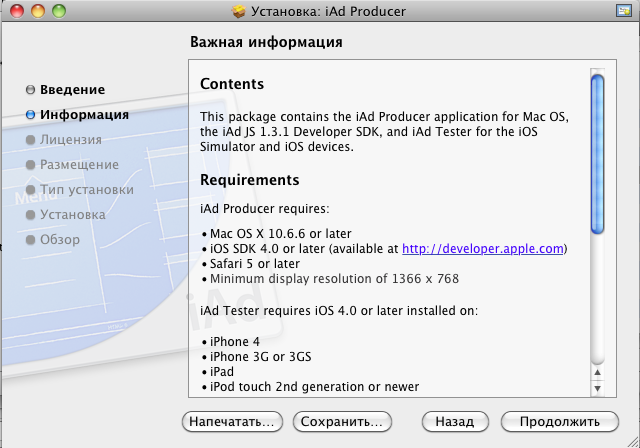The width and height of the screenshot is (640, 448).
Task: Click the Размещение step bullet
Action: 30,165
